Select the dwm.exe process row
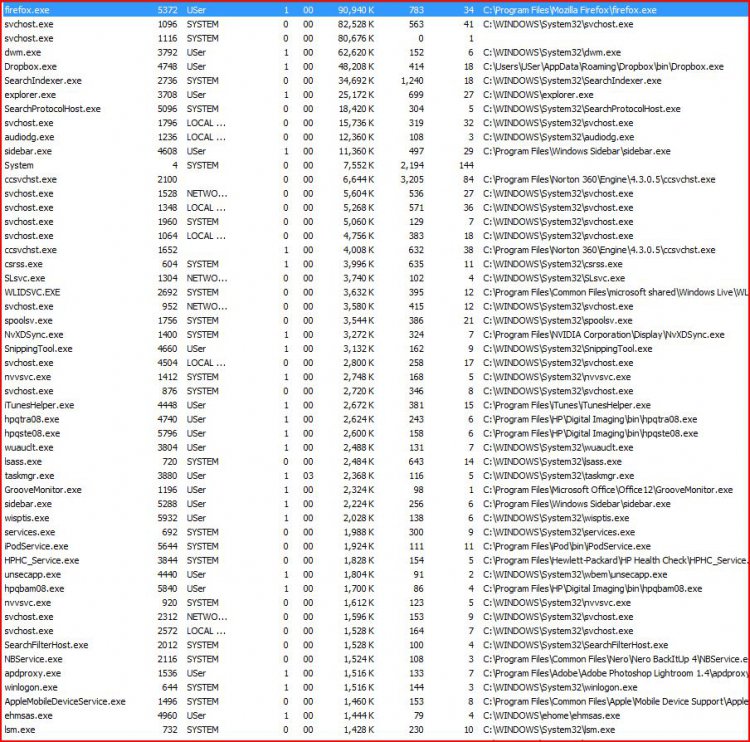Screen dimensions: 750x742 click(375, 53)
